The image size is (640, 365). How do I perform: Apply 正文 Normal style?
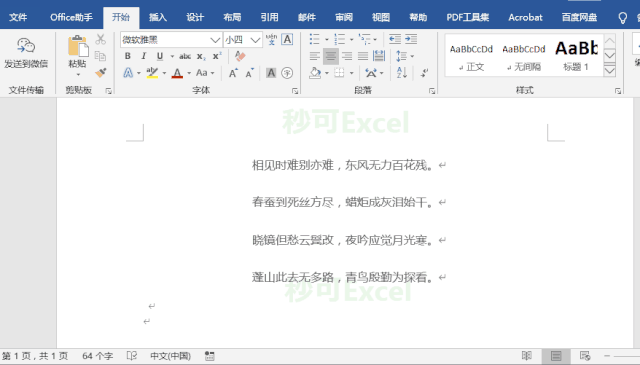click(x=471, y=56)
